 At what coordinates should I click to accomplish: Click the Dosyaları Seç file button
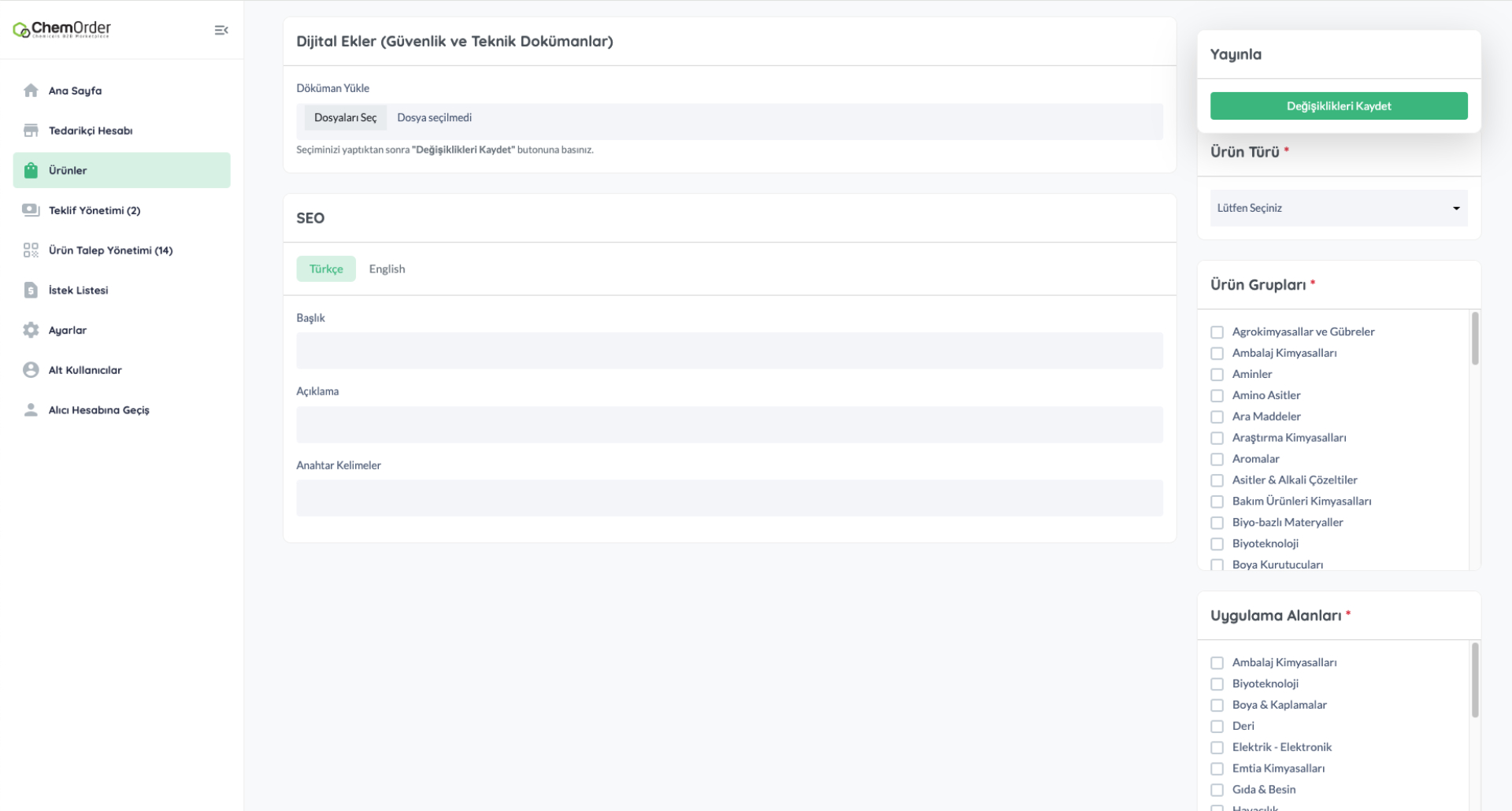[345, 118]
